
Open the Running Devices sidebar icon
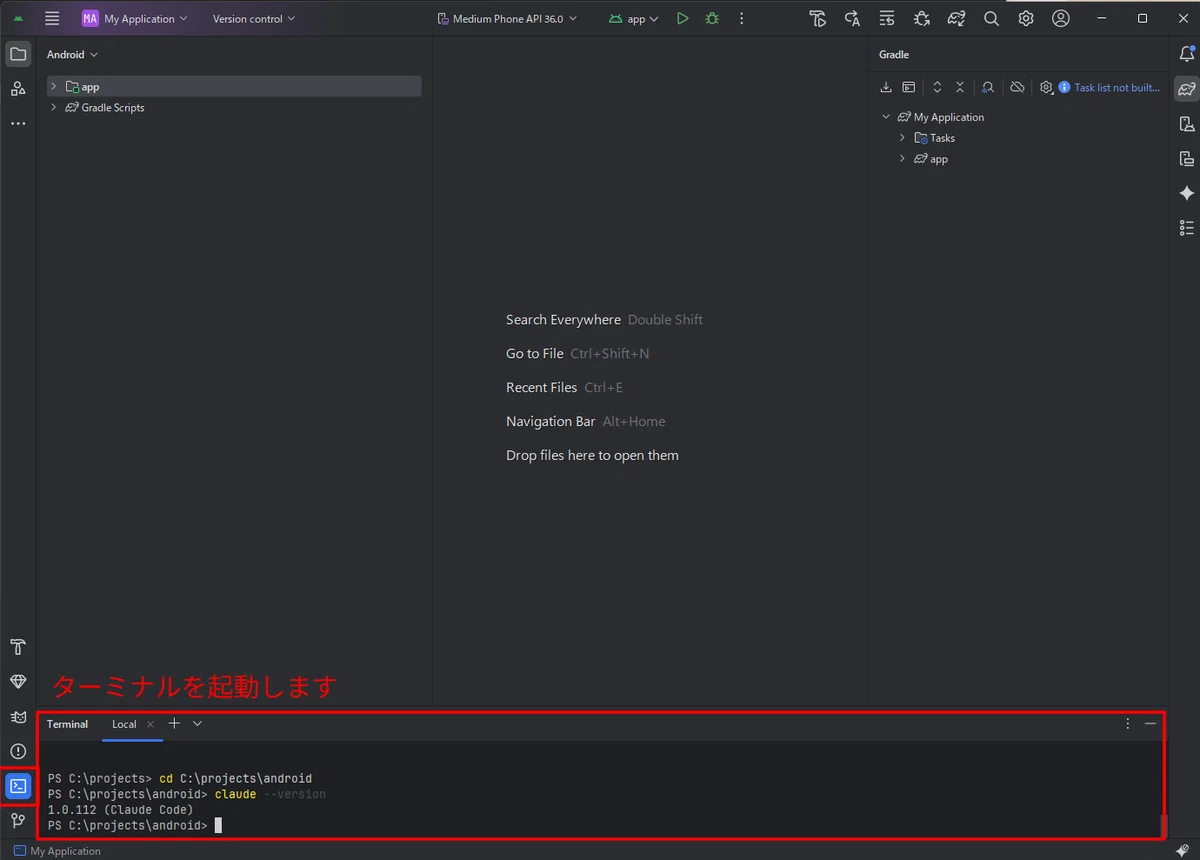[1187, 158]
